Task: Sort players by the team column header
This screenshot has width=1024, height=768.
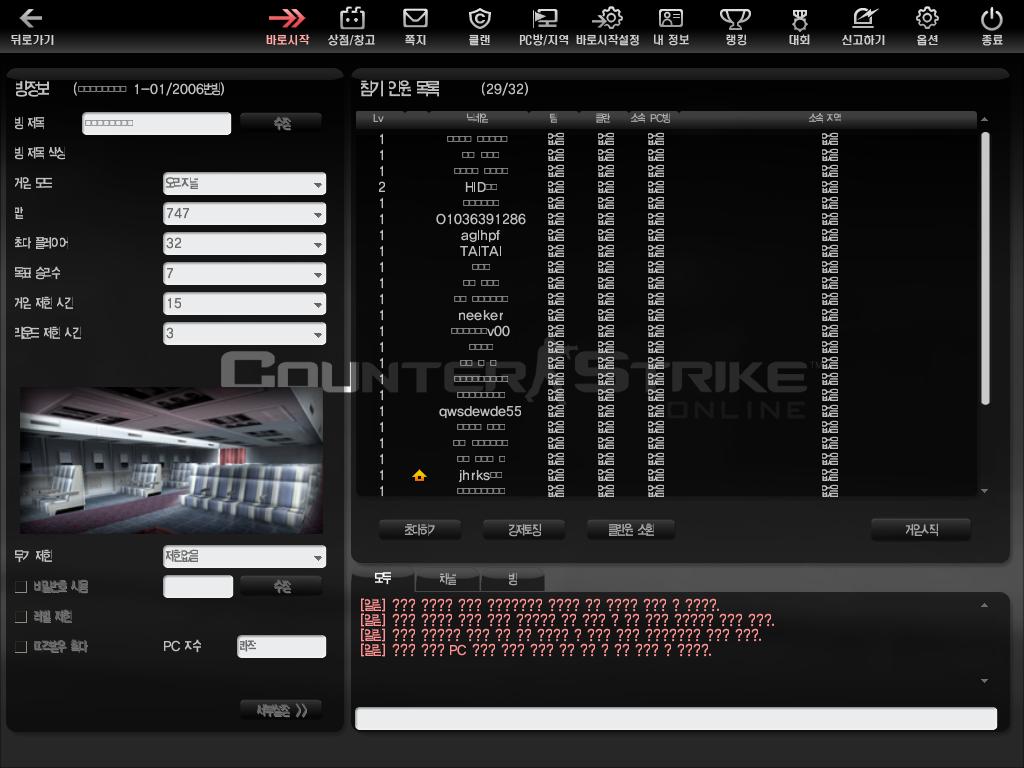Action: [x=554, y=118]
